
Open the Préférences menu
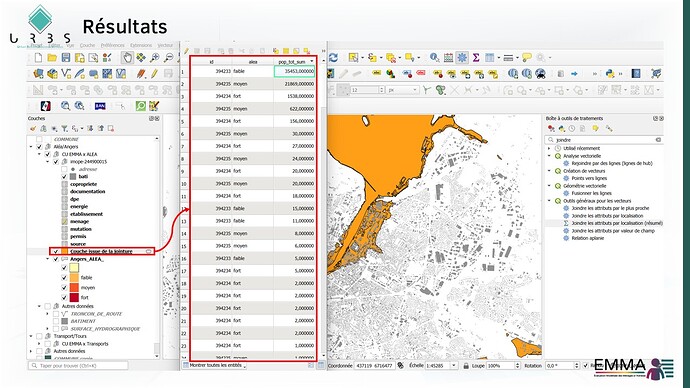tap(113, 45)
